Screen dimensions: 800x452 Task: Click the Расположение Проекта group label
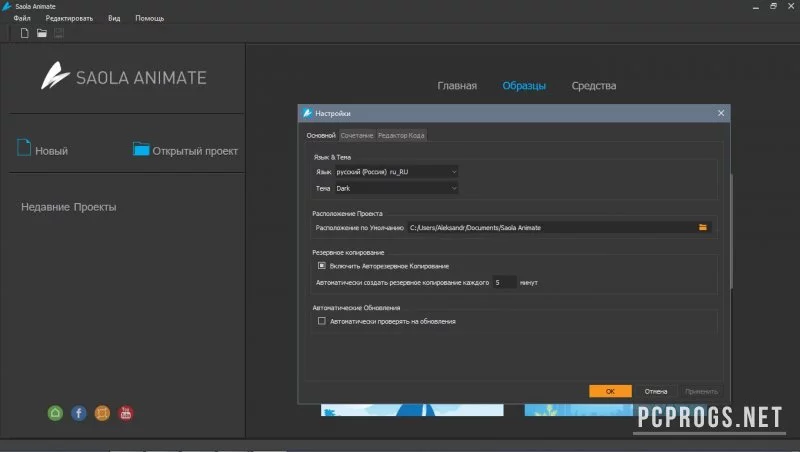347,213
